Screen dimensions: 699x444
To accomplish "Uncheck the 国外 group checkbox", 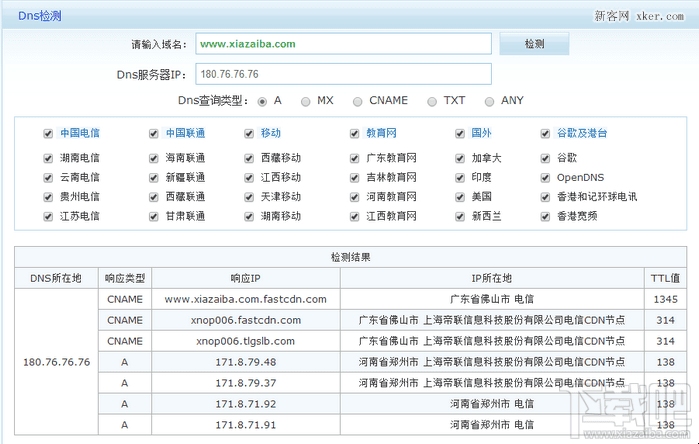I will 460,133.
